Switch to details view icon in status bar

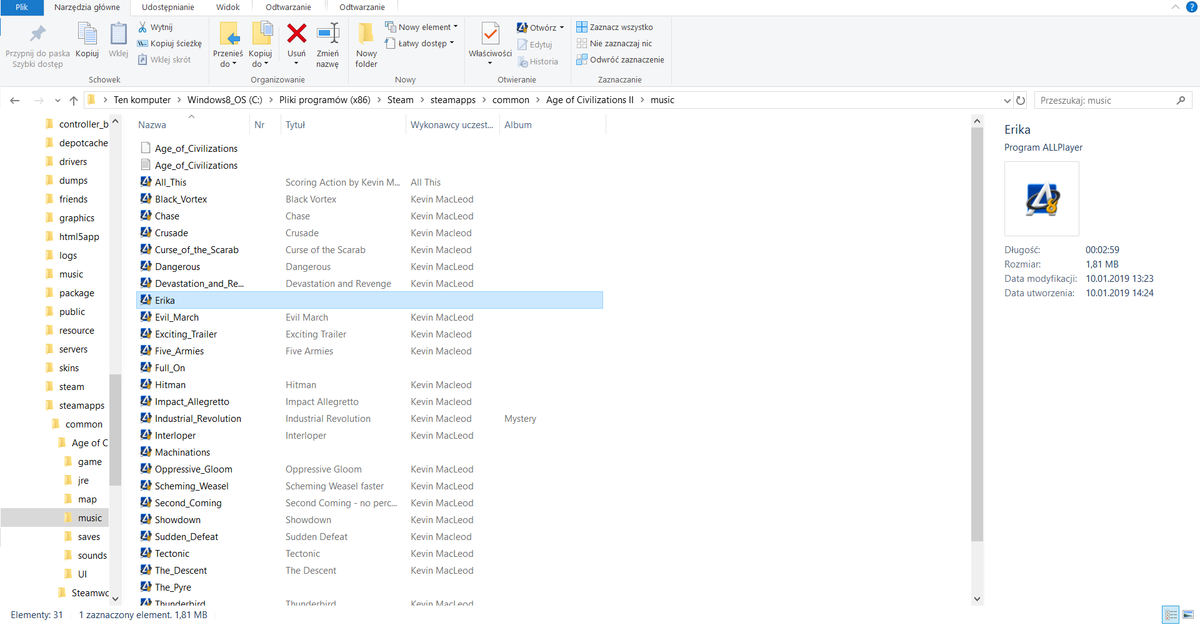point(1169,614)
